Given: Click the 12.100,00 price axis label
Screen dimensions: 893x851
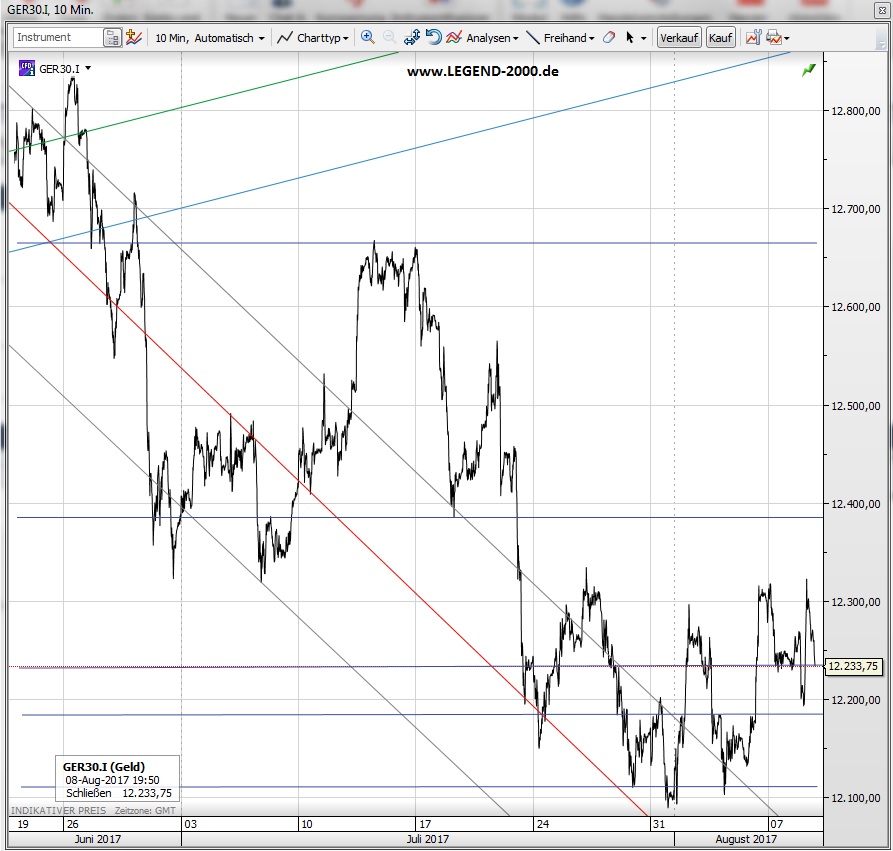Looking at the screenshot, I should [x=855, y=798].
